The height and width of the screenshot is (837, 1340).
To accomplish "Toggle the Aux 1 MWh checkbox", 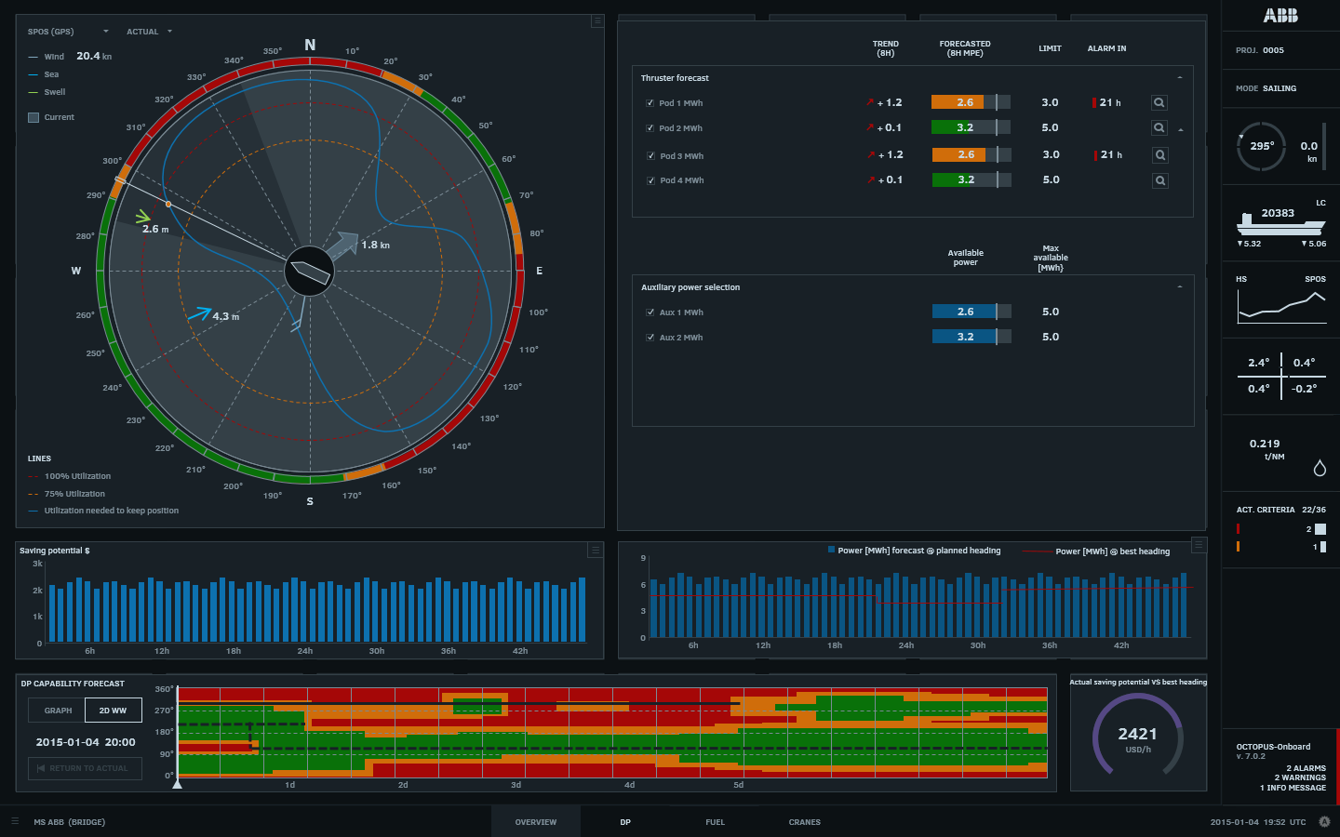I will pyautogui.click(x=650, y=313).
